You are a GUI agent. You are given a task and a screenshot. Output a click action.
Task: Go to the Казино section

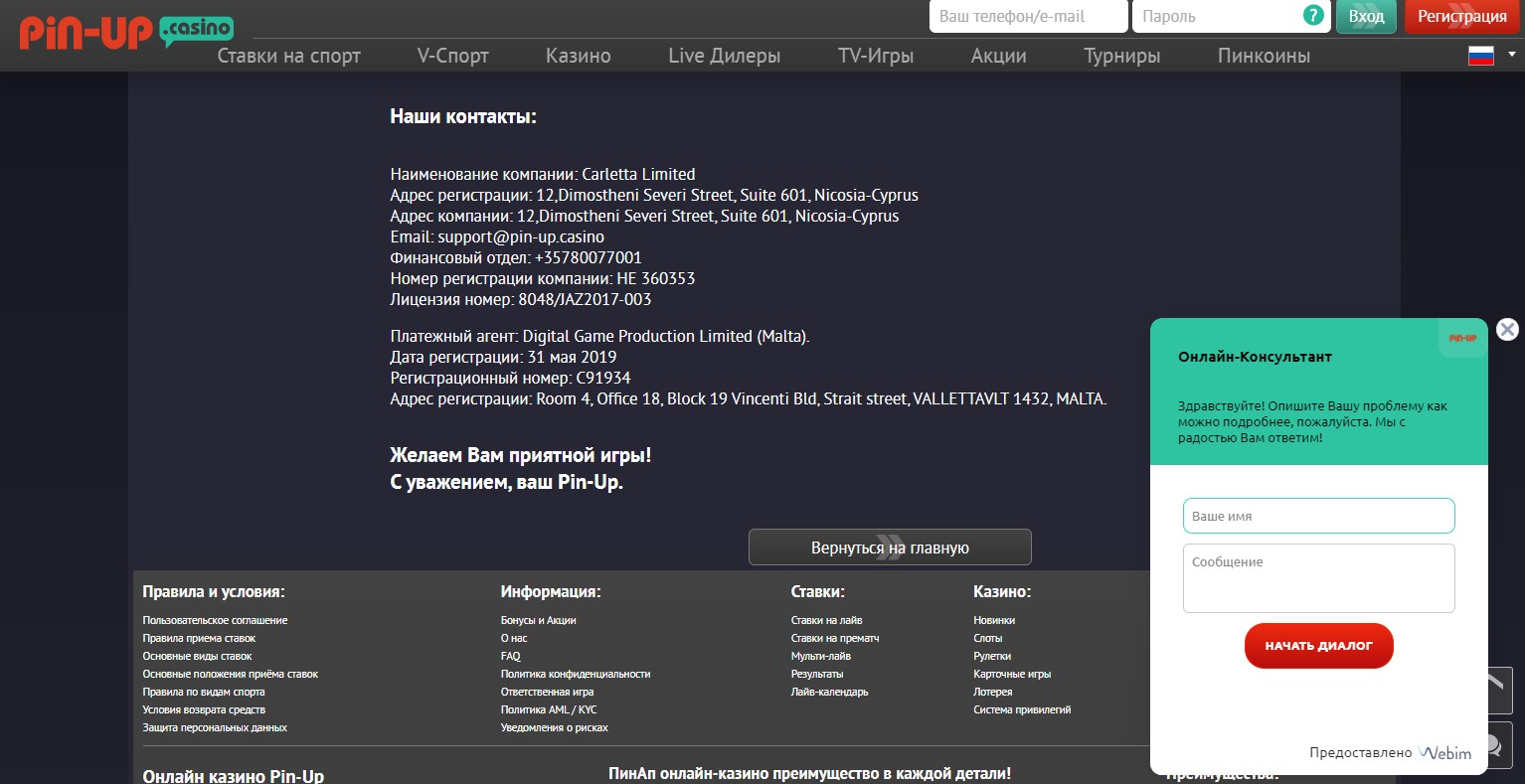(579, 56)
